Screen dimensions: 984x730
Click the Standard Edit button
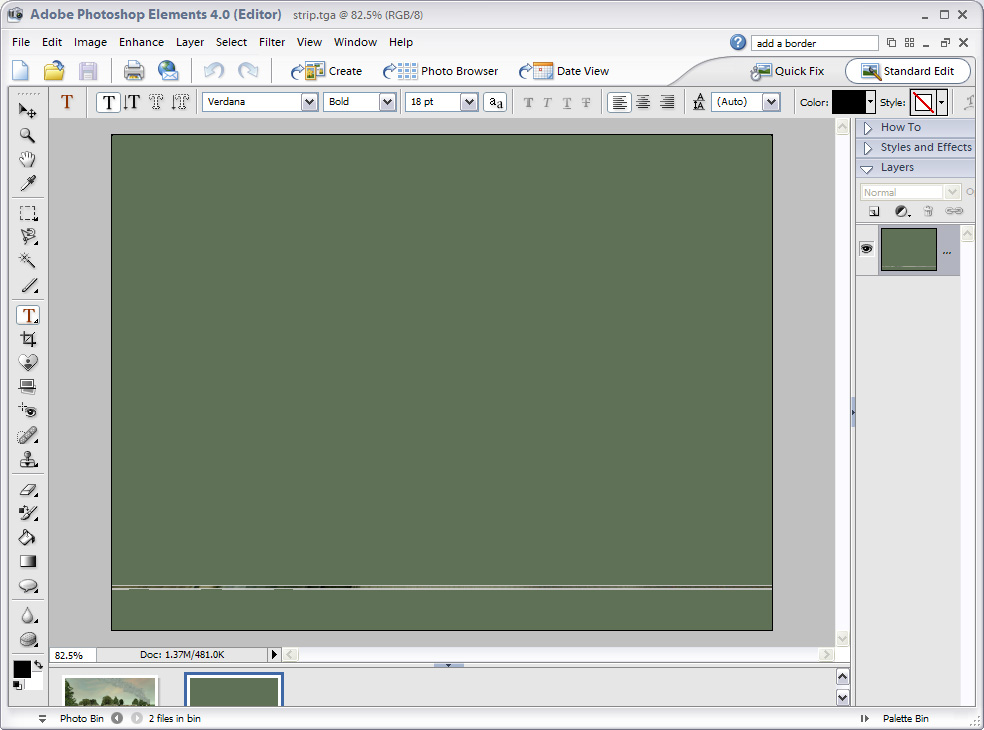click(907, 71)
